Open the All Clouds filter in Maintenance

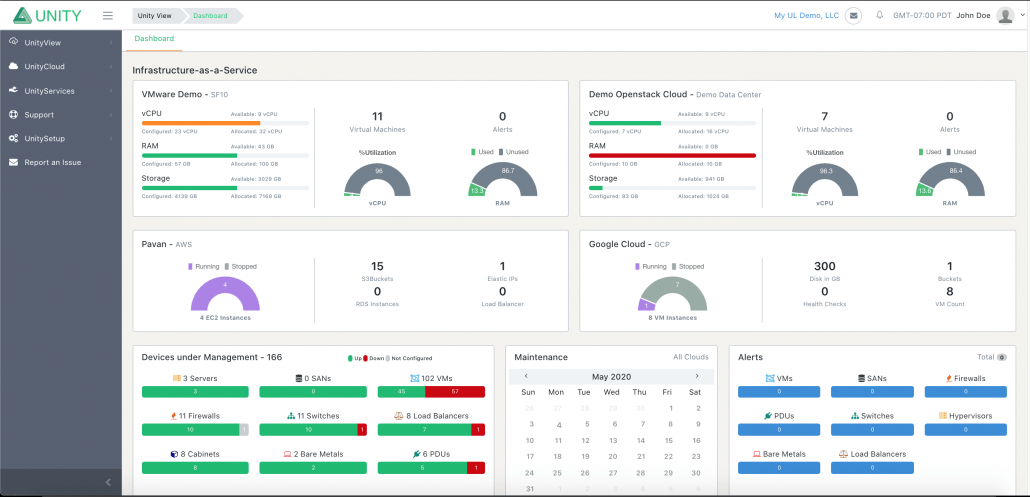691,357
